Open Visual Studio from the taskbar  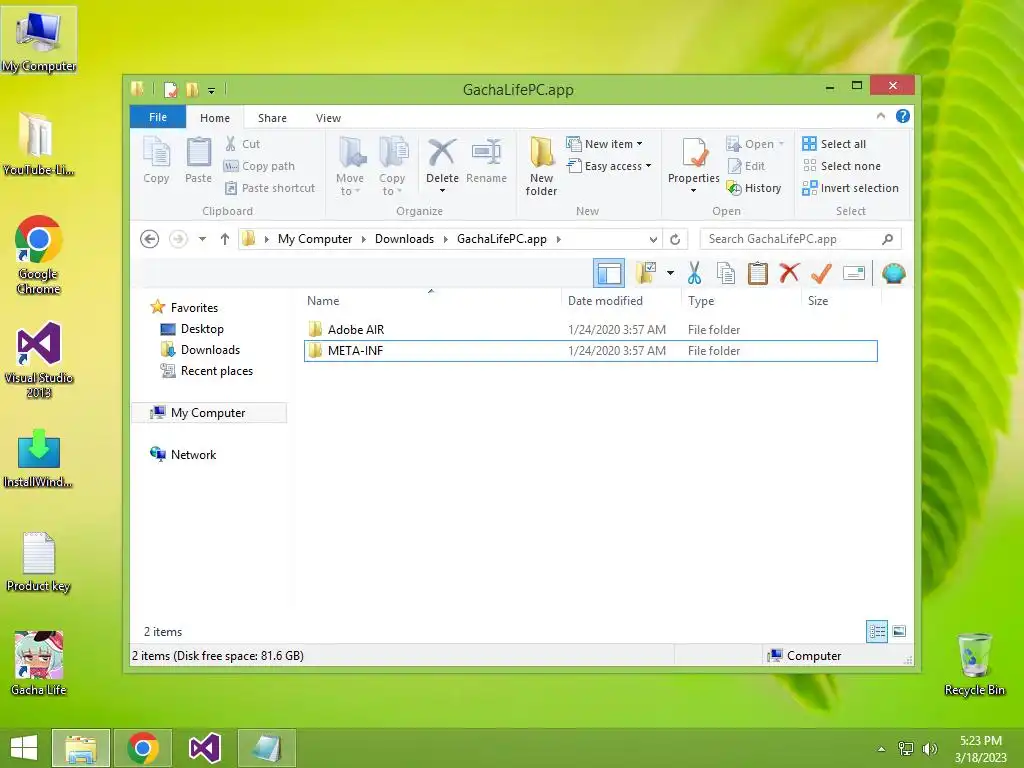204,748
